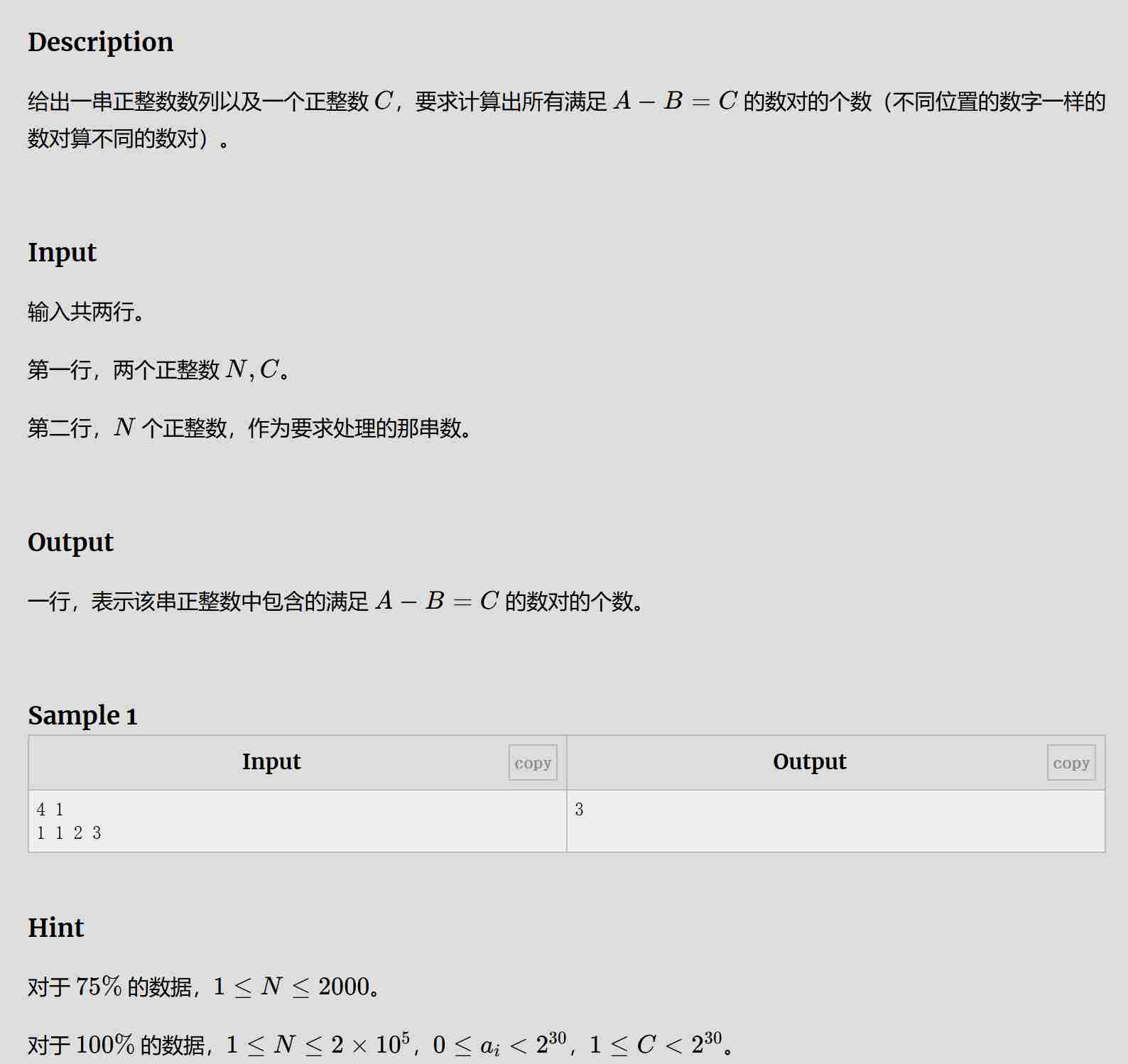Click the Sample 1 heading

click(82, 715)
